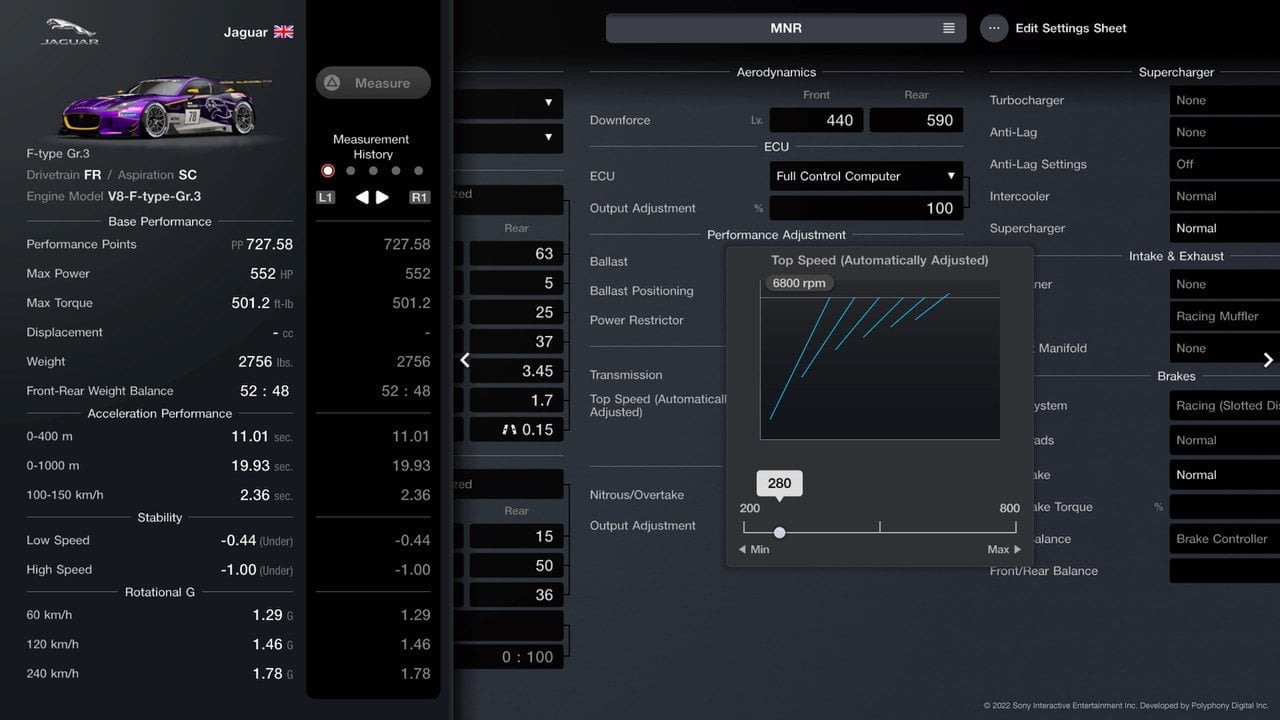This screenshot has height=720, width=1280.
Task: Open the Intercooler Normal dropdown
Action: click(1225, 196)
